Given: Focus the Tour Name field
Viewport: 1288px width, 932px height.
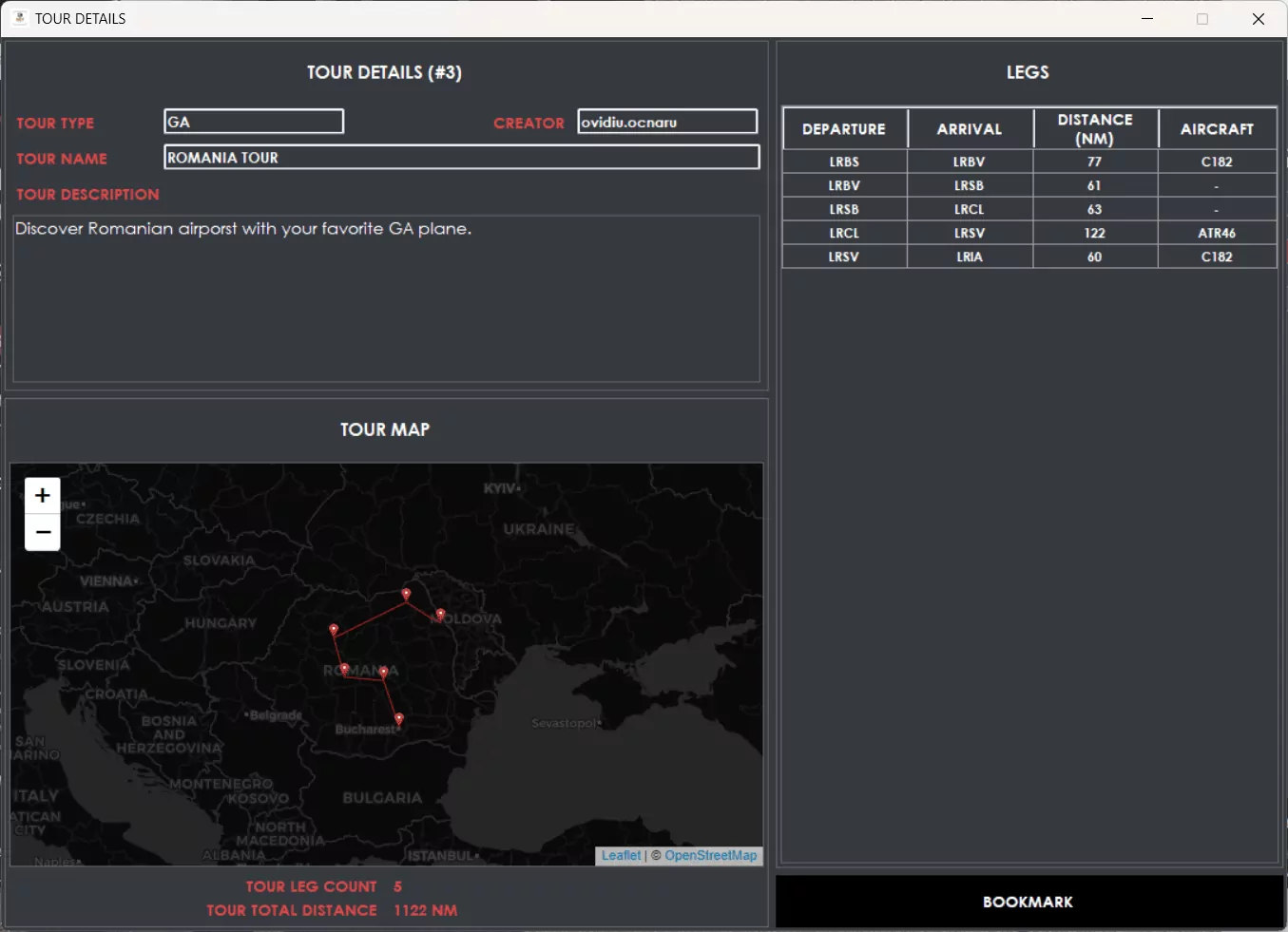Looking at the screenshot, I should [x=462, y=158].
